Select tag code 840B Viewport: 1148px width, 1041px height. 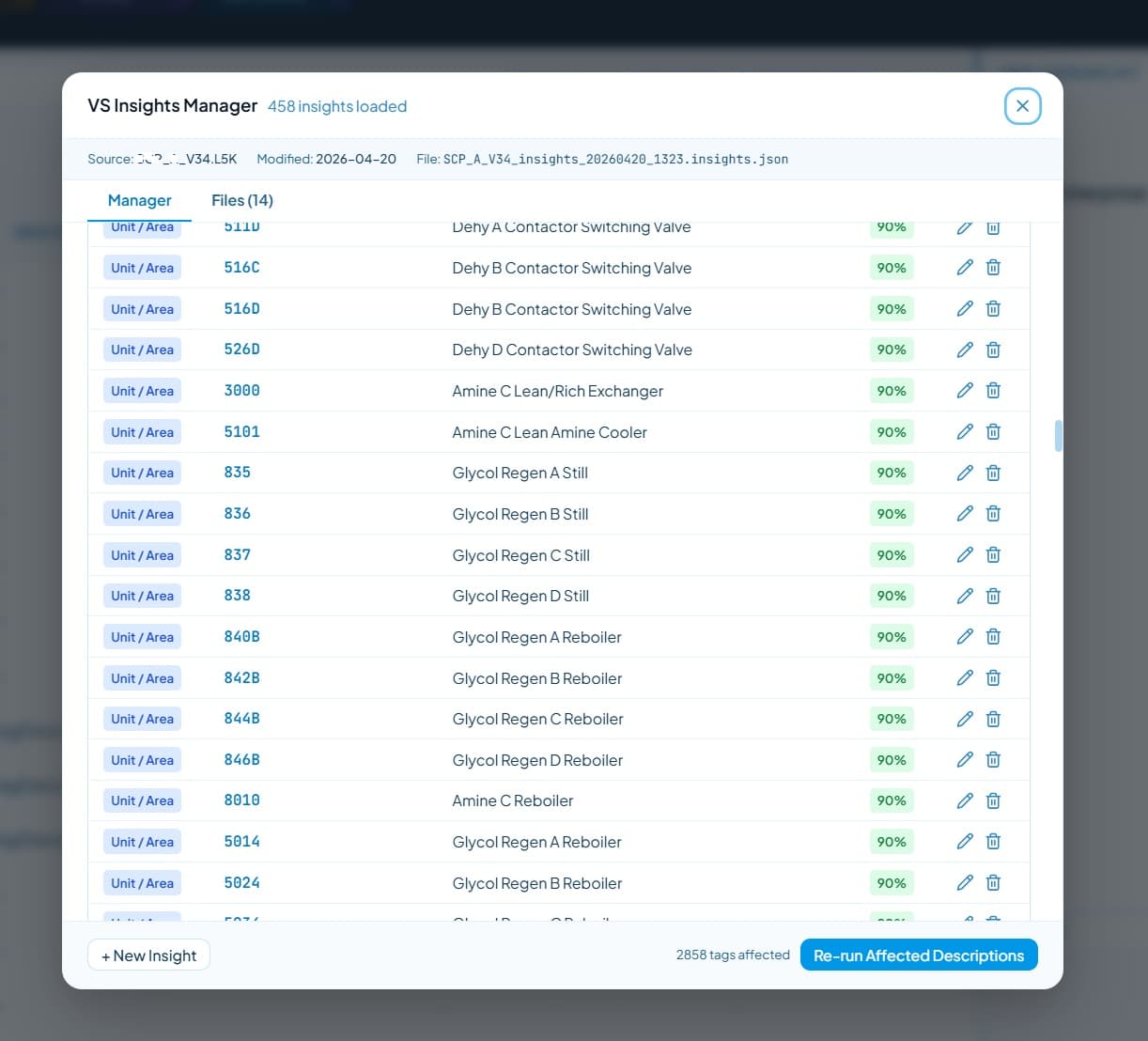(x=241, y=637)
